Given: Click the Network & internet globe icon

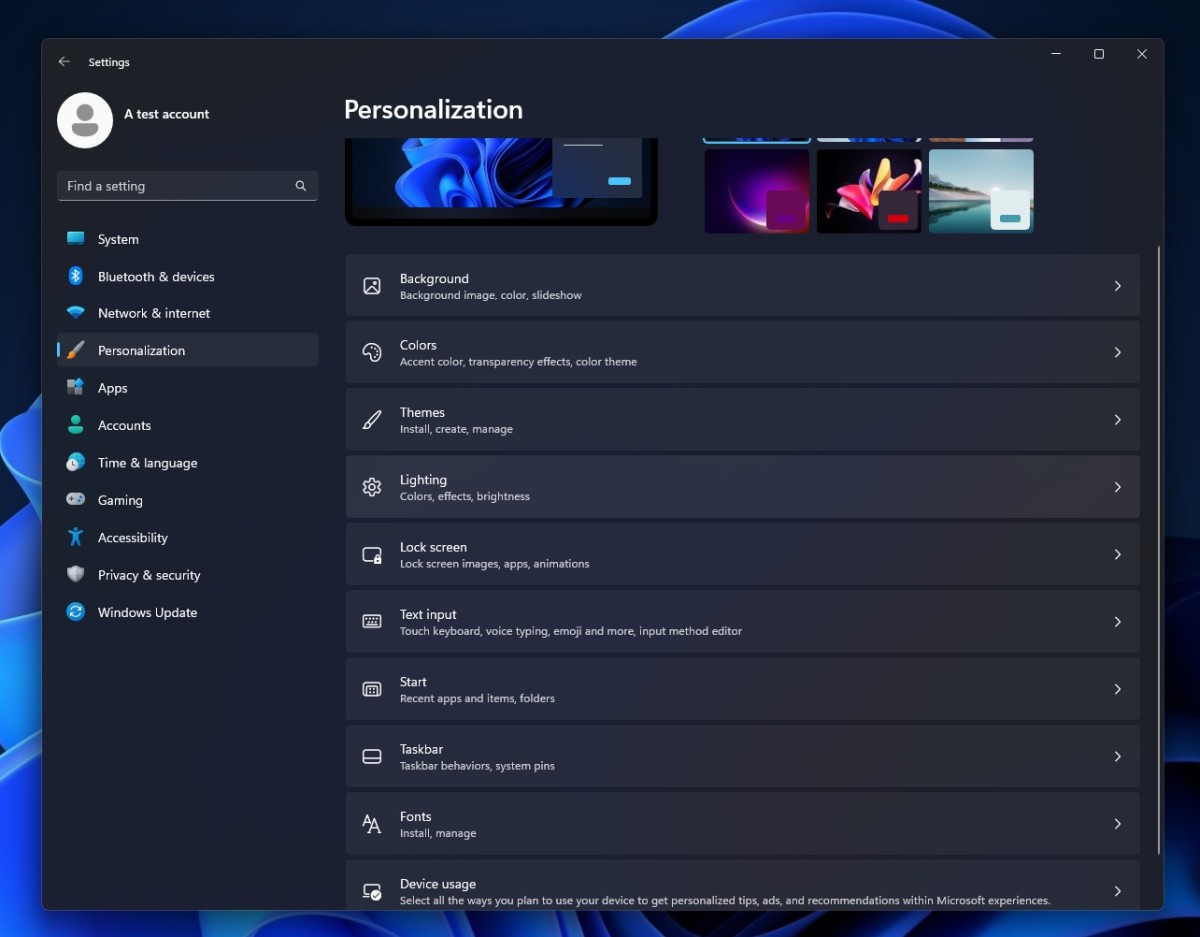Looking at the screenshot, I should 76,313.
